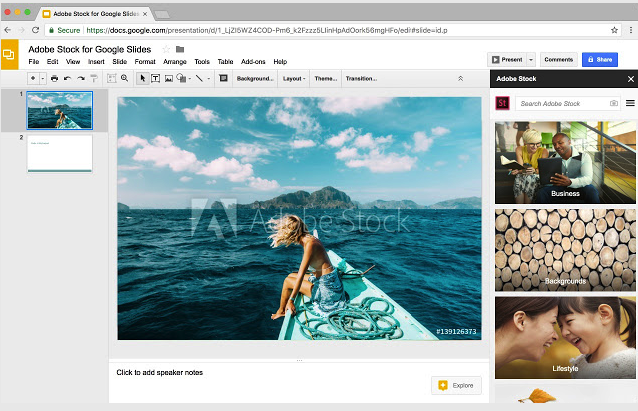638x411 pixels.
Task: Open the Present options dropdown arrow
Action: 531,59
